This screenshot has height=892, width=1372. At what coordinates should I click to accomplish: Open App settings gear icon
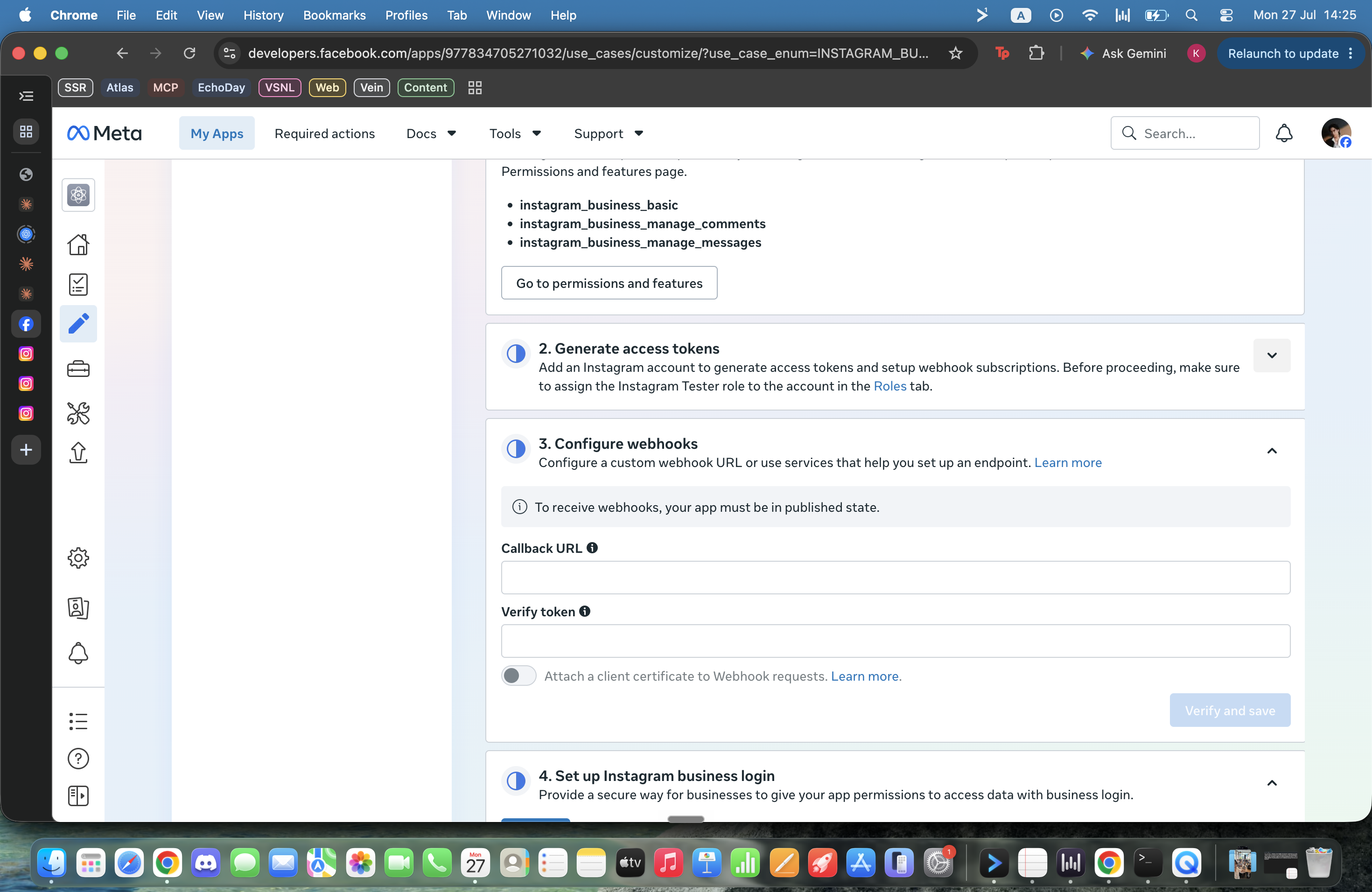(78, 557)
